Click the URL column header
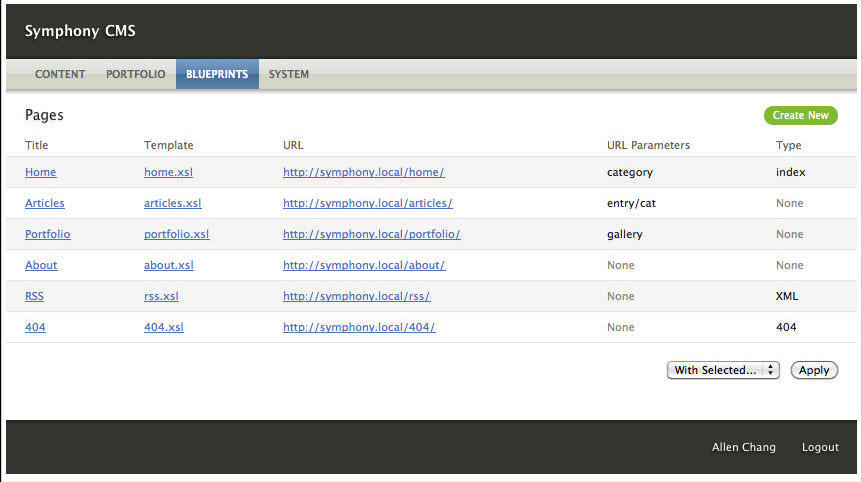Viewport: 862px width, 482px height. pyautogui.click(x=293, y=145)
